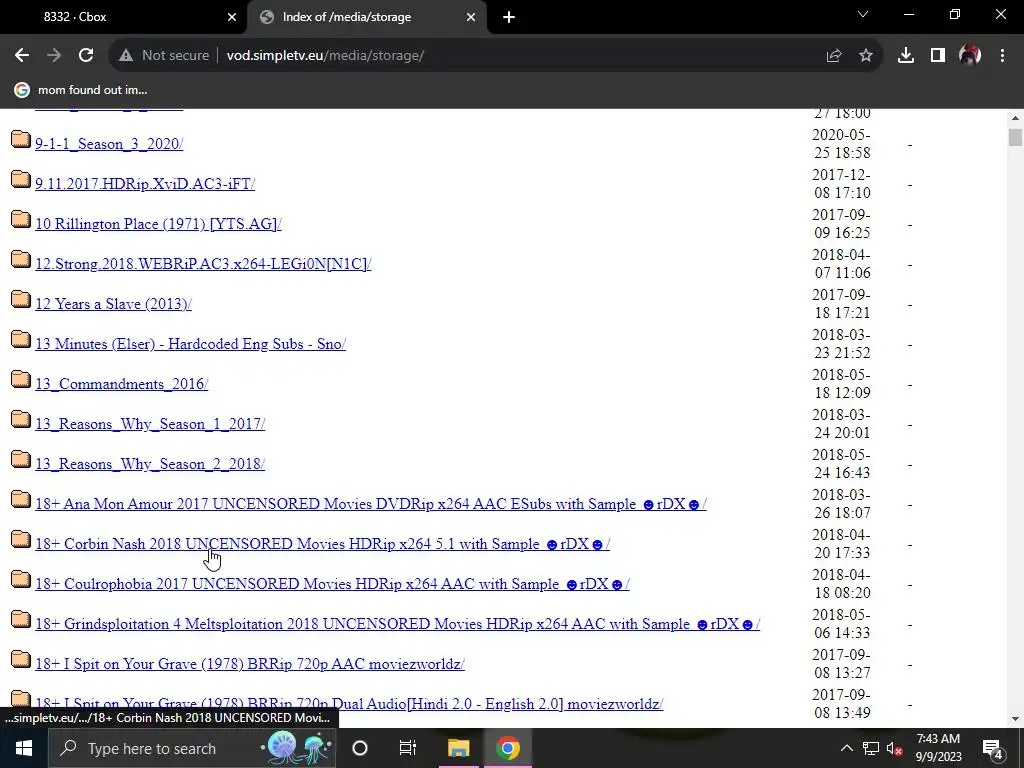This screenshot has width=1024, height=768.
Task: Click folder icon beside Ana Mon Amour
Action: tap(21, 500)
